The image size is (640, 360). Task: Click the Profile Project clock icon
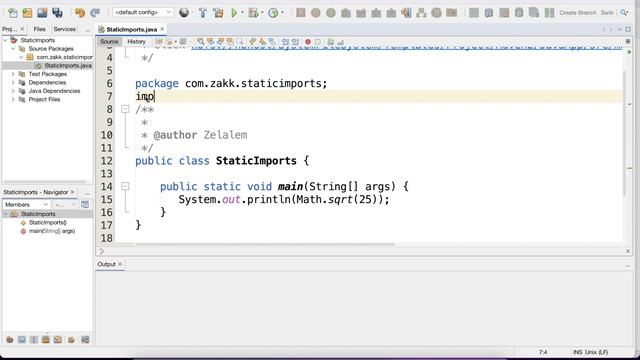click(x=273, y=13)
